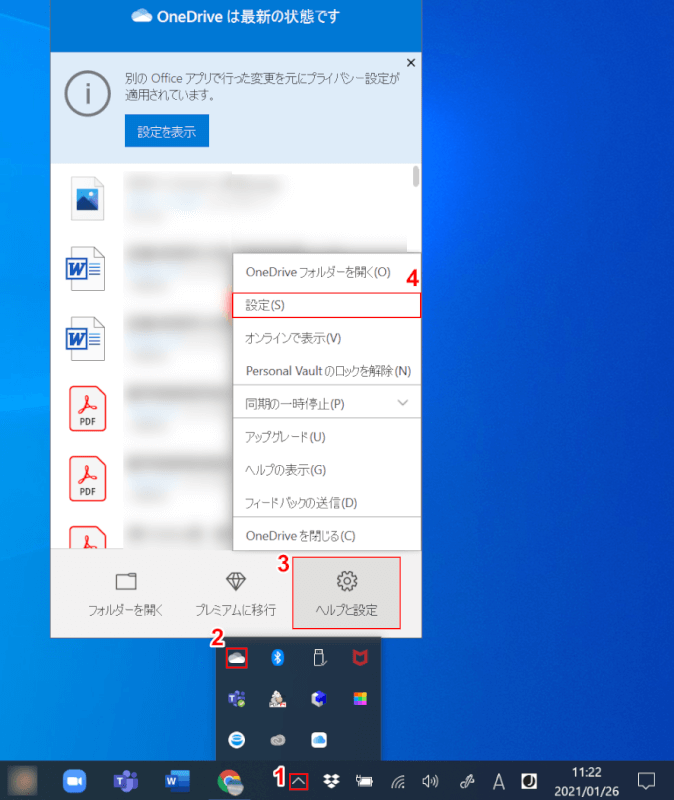
Task: Click the blue iCloud tray icon
Action: click(x=319, y=740)
